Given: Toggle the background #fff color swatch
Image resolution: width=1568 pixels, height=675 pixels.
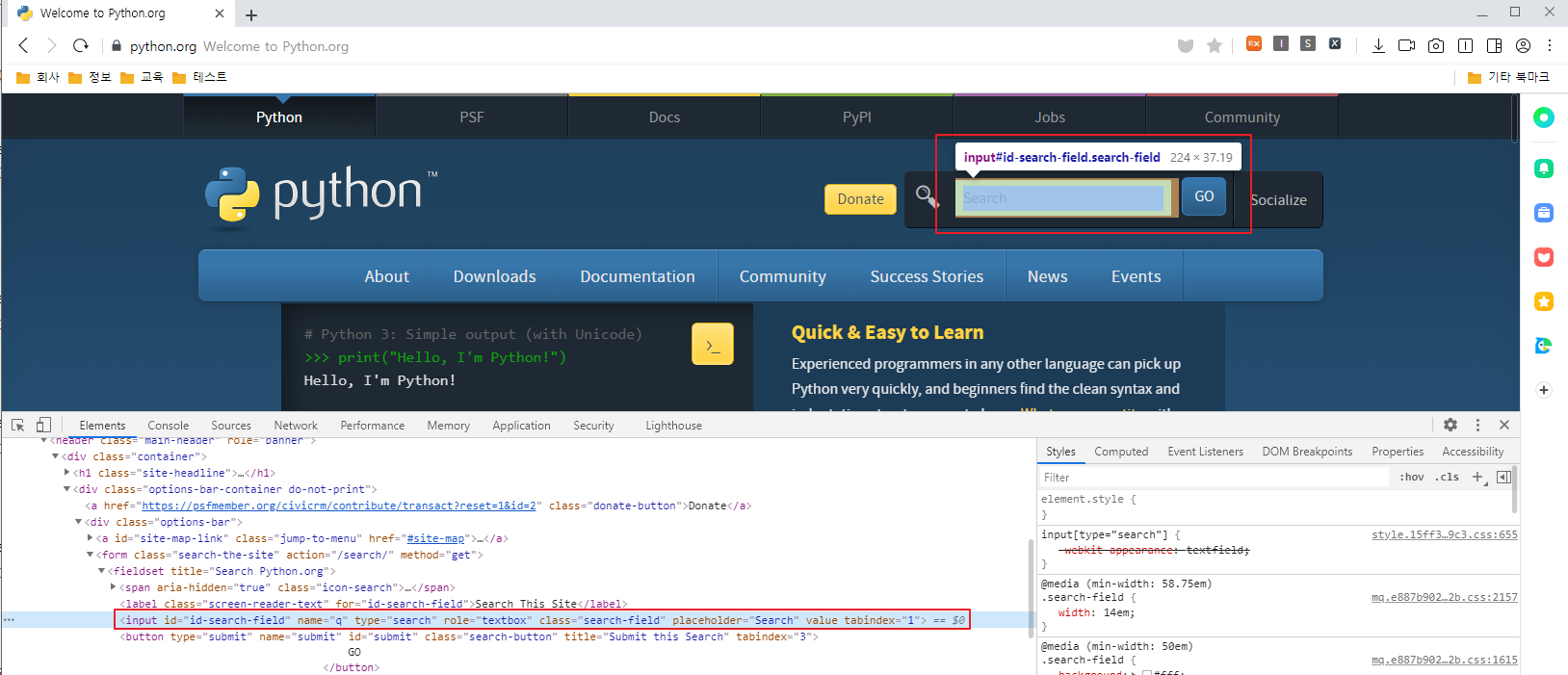Looking at the screenshot, I should coord(1147,673).
